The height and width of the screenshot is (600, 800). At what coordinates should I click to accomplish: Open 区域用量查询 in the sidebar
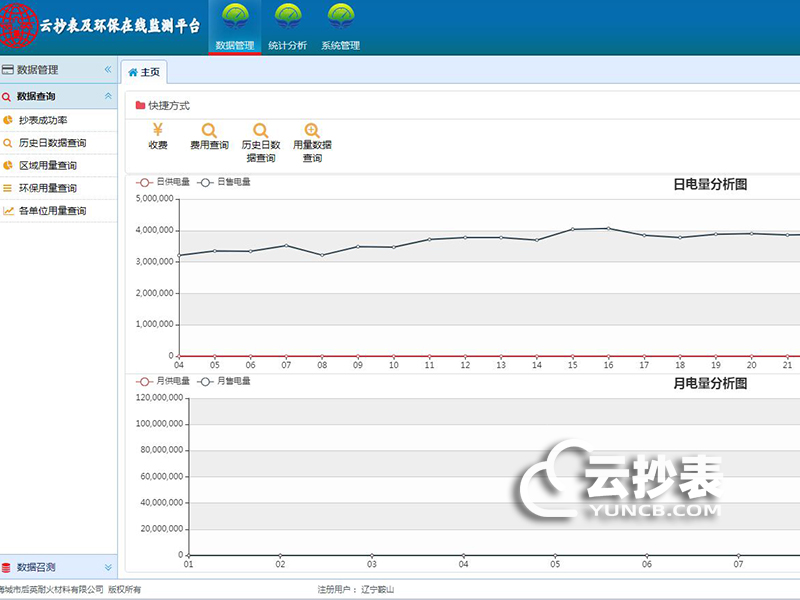coord(47,165)
